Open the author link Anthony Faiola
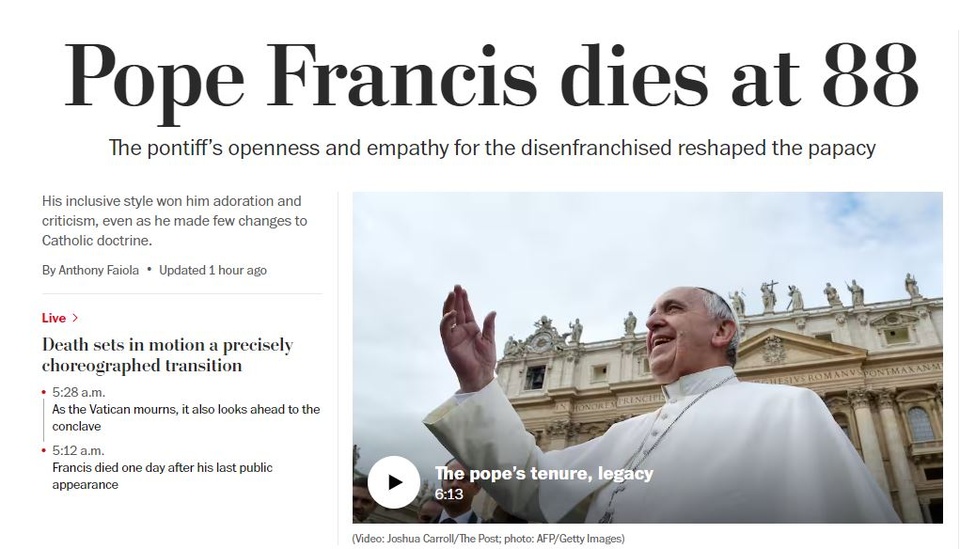The height and width of the screenshot is (549, 960). point(99,270)
